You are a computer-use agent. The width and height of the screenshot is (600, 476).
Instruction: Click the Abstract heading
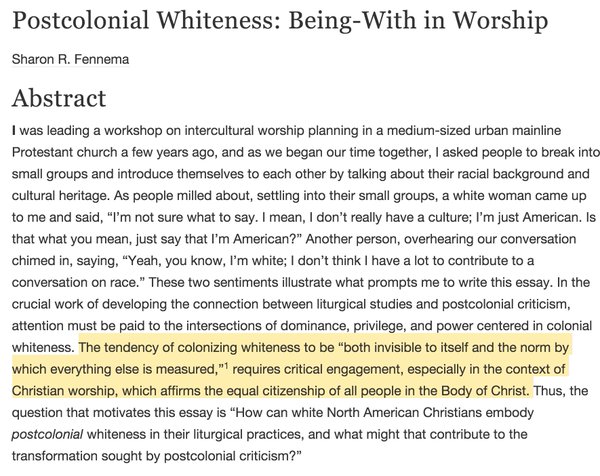click(59, 98)
